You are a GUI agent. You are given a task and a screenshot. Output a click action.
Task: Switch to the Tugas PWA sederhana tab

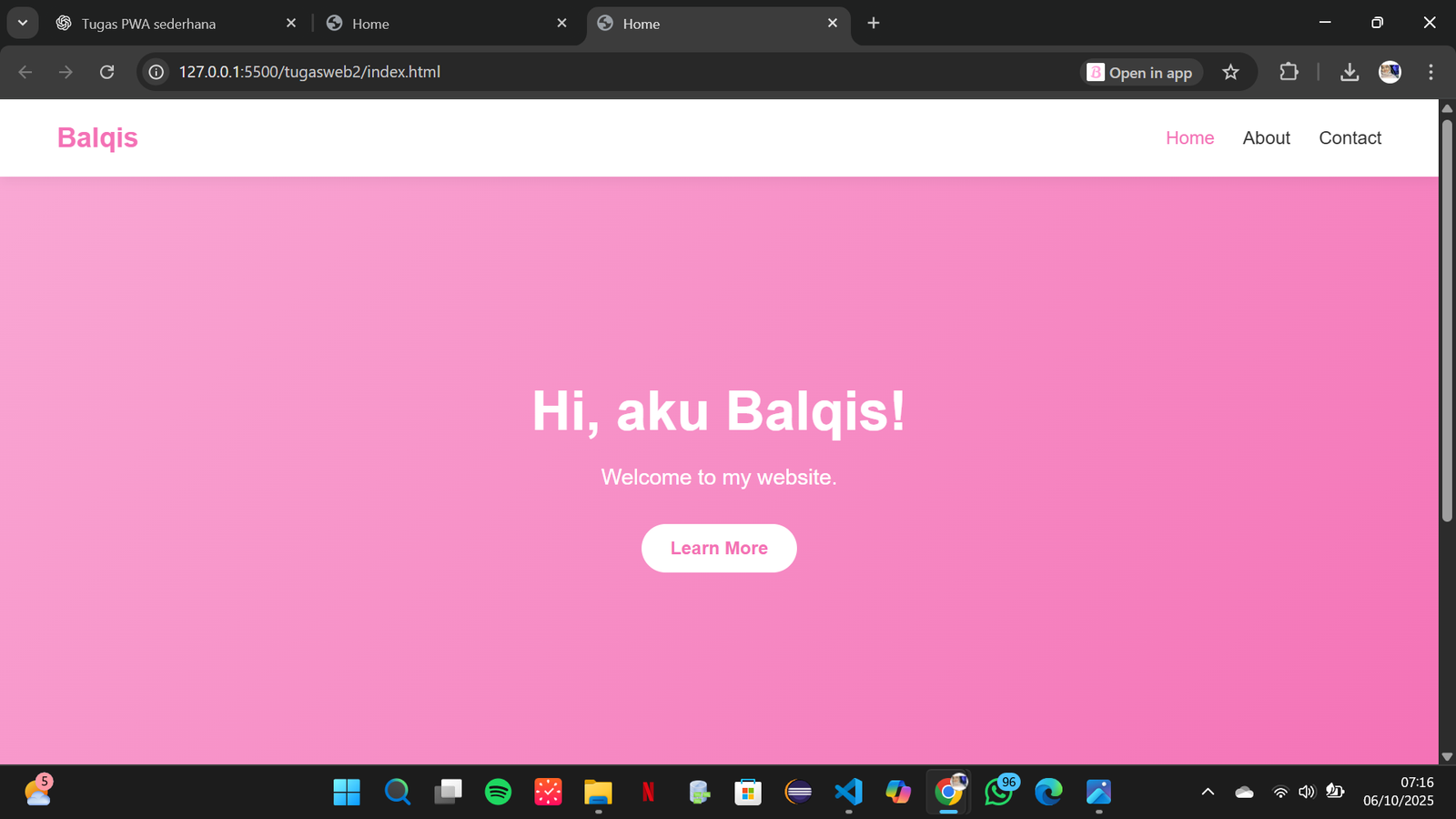pyautogui.click(x=173, y=24)
